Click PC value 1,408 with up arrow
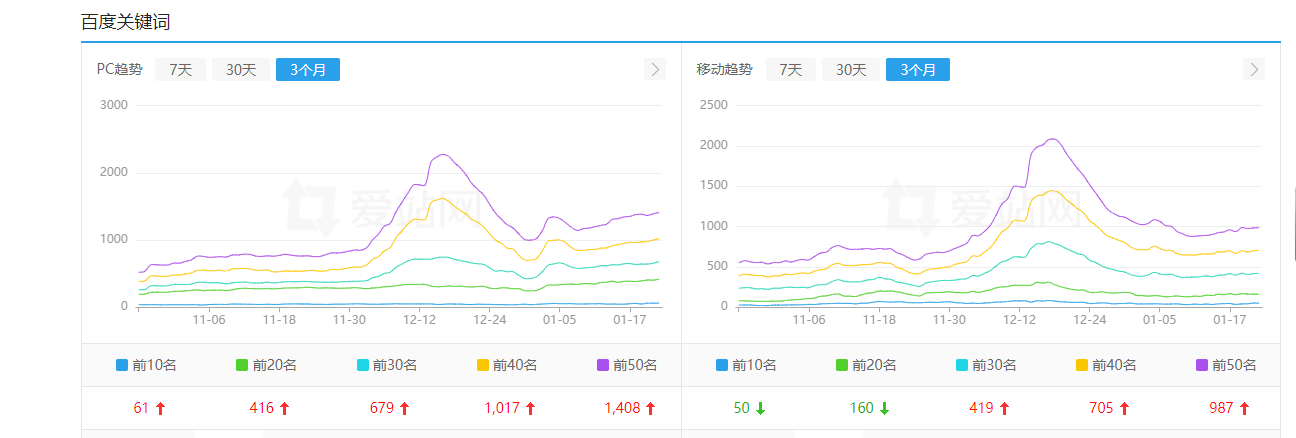1296x438 pixels. tap(630, 408)
